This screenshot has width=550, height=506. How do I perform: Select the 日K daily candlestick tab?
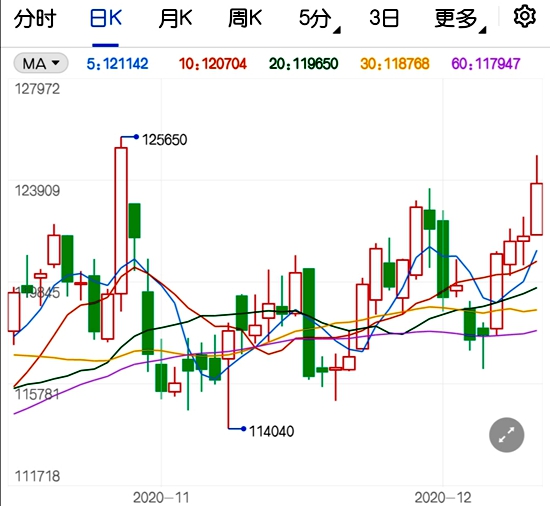(x=106, y=18)
